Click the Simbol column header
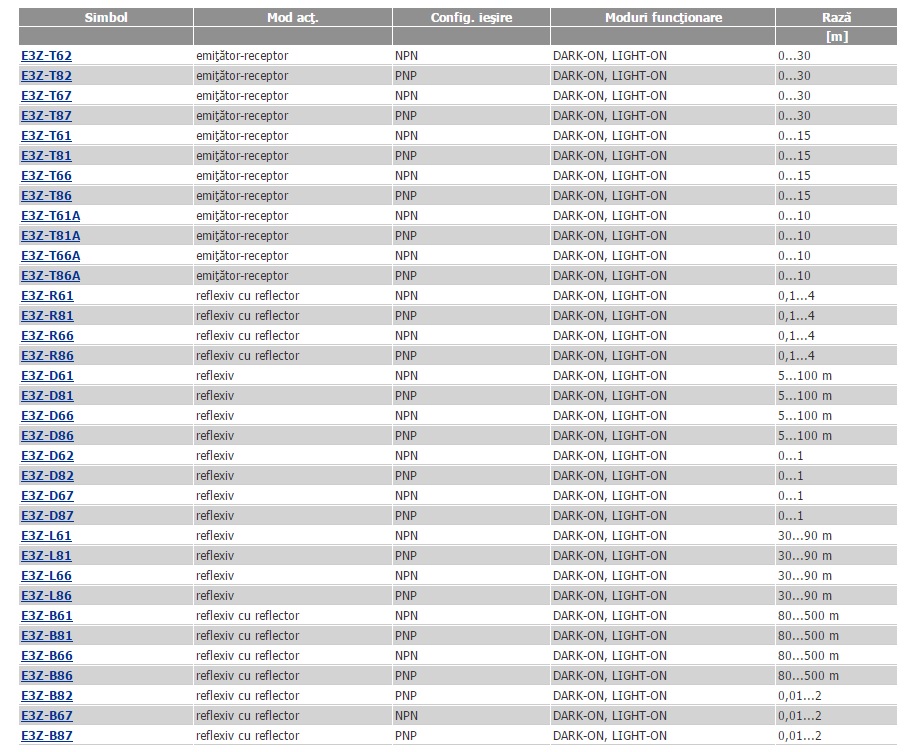The width and height of the screenshot is (906, 752). click(106, 17)
